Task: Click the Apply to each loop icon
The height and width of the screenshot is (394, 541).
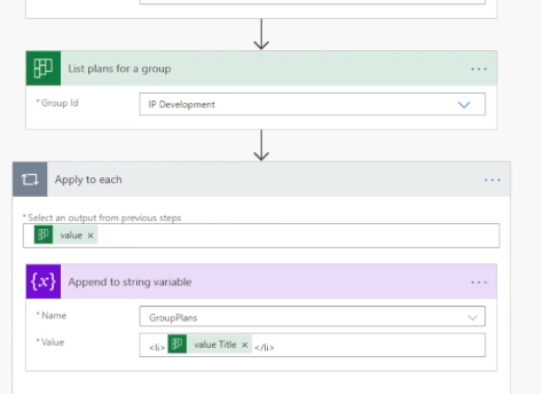Action: (30, 179)
